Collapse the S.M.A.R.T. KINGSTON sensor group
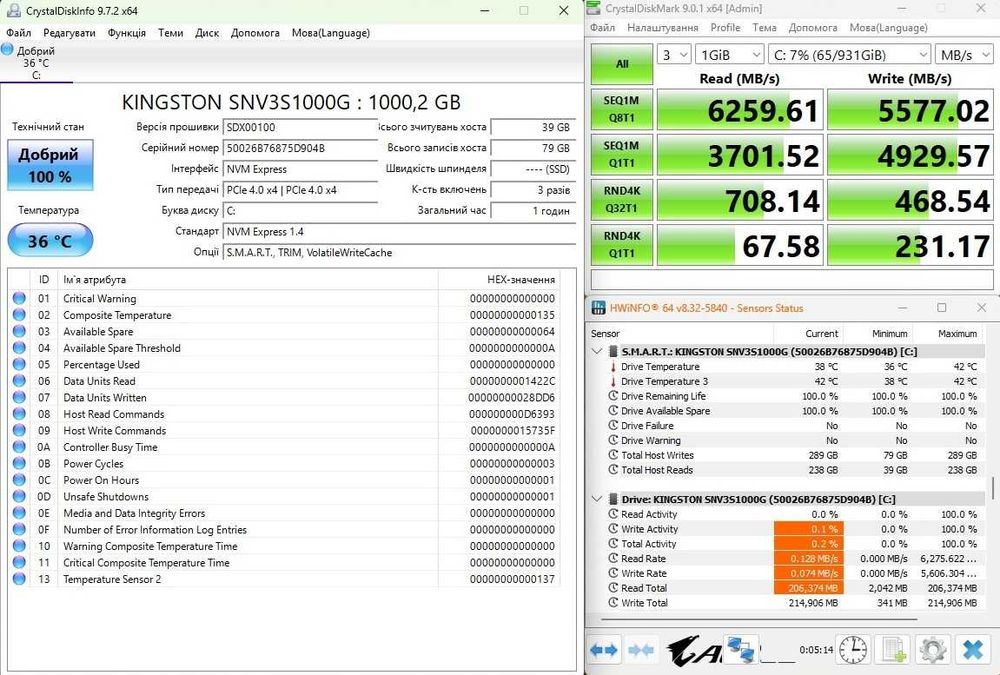The image size is (1000, 675). tap(598, 352)
